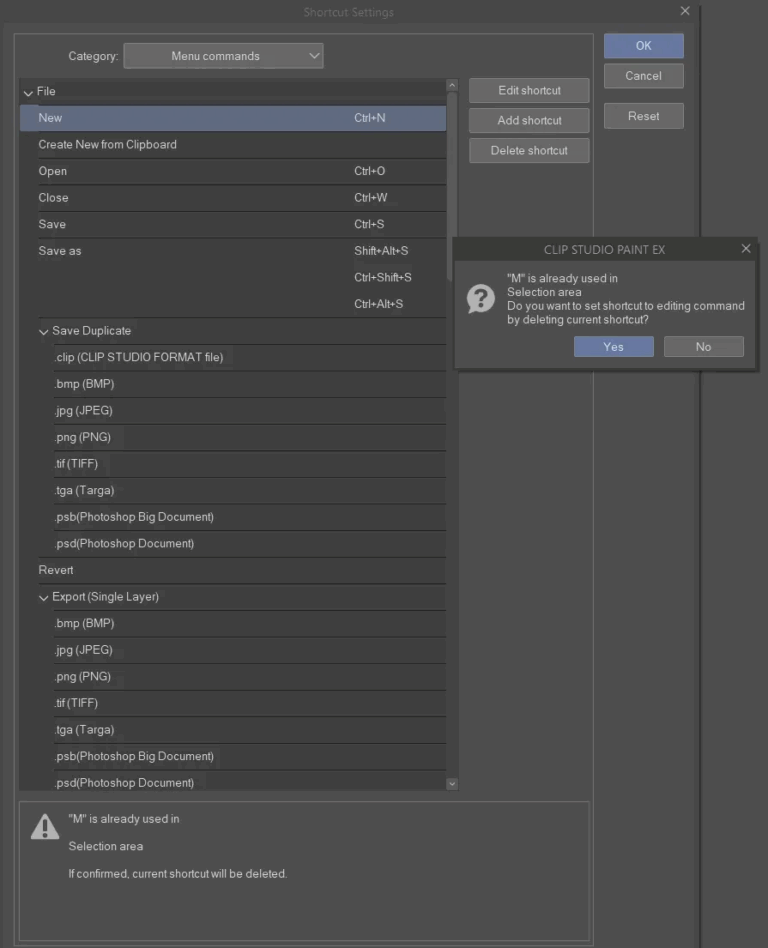The width and height of the screenshot is (768, 948).
Task: Click the Delete shortcut button
Action: point(528,150)
